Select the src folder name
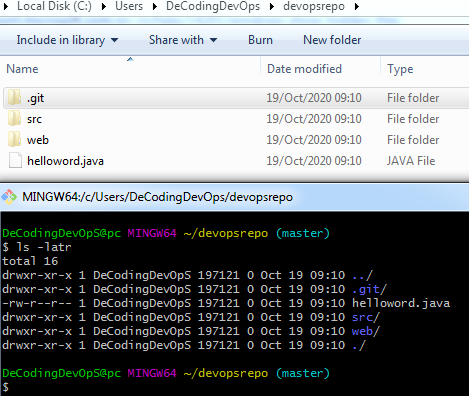469x396 pixels. (x=34, y=119)
